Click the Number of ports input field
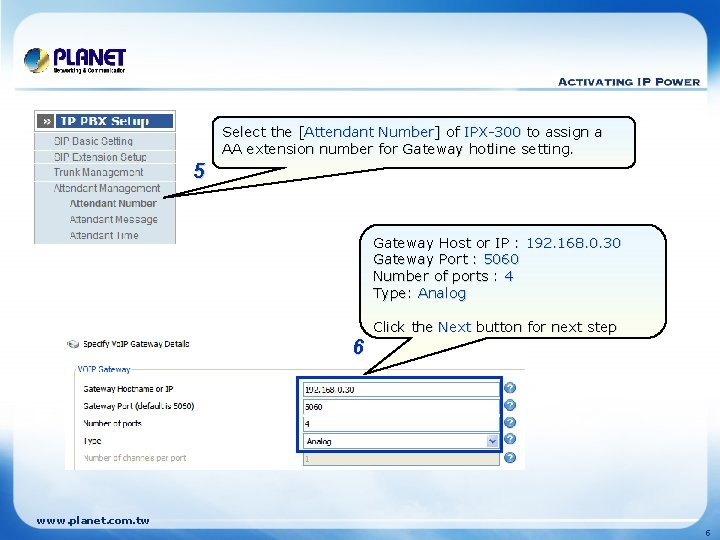Image resolution: width=720 pixels, height=540 pixels. pos(401,424)
